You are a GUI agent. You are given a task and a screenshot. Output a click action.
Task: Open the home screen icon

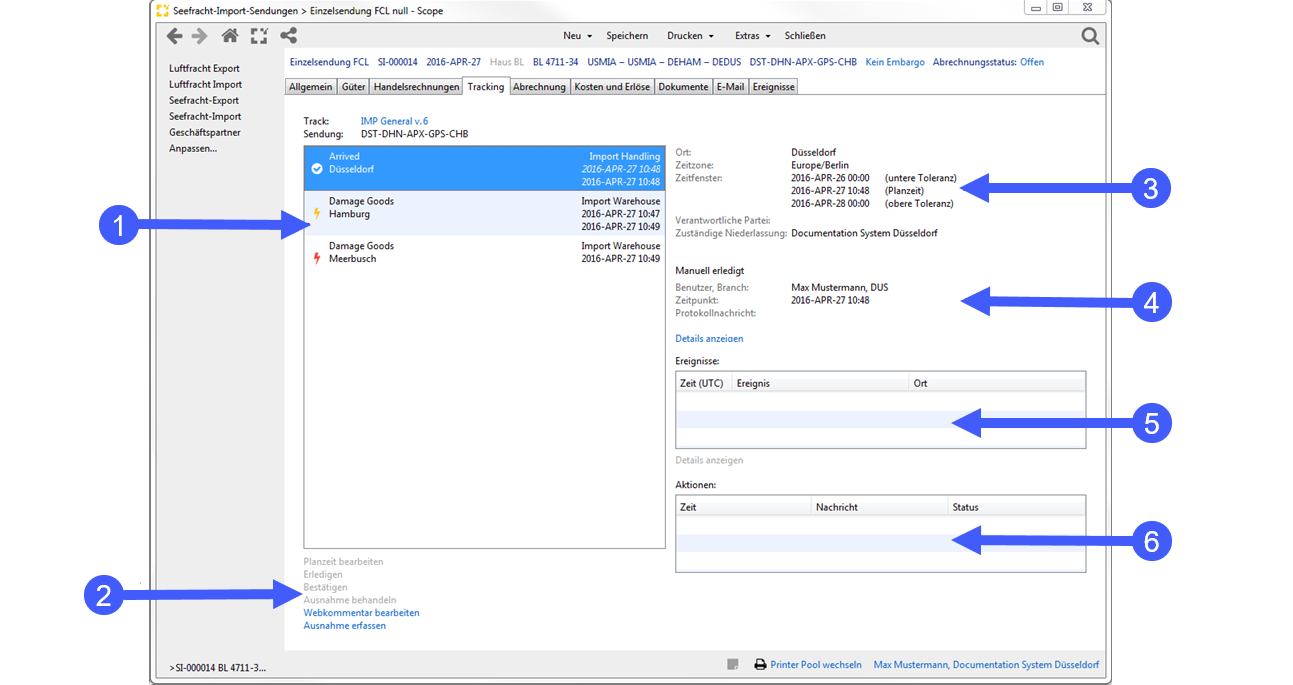(230, 35)
